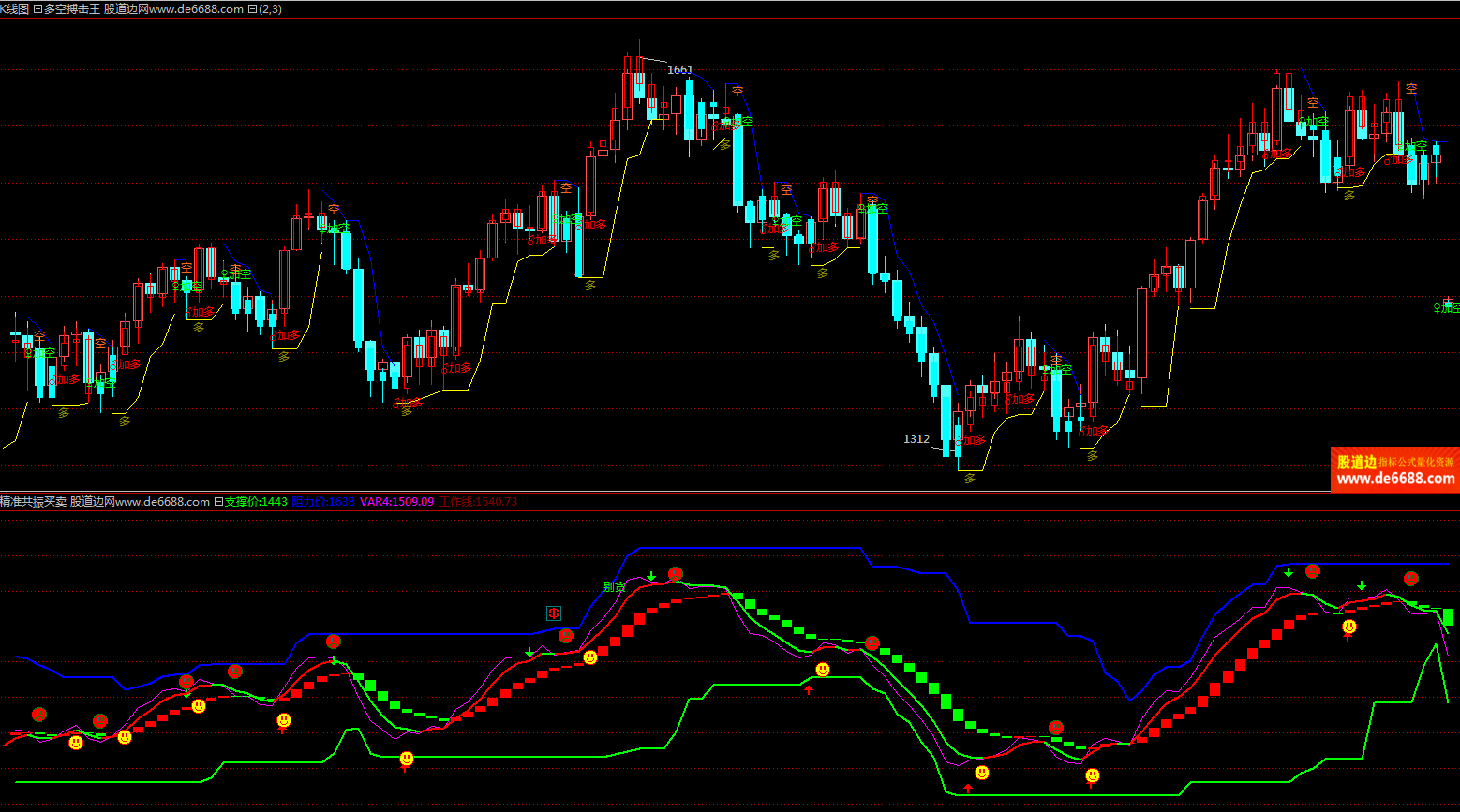Collapse the box before 多空搏击王 in header
Screen dimensions: 1460x812
tap(37, 9)
